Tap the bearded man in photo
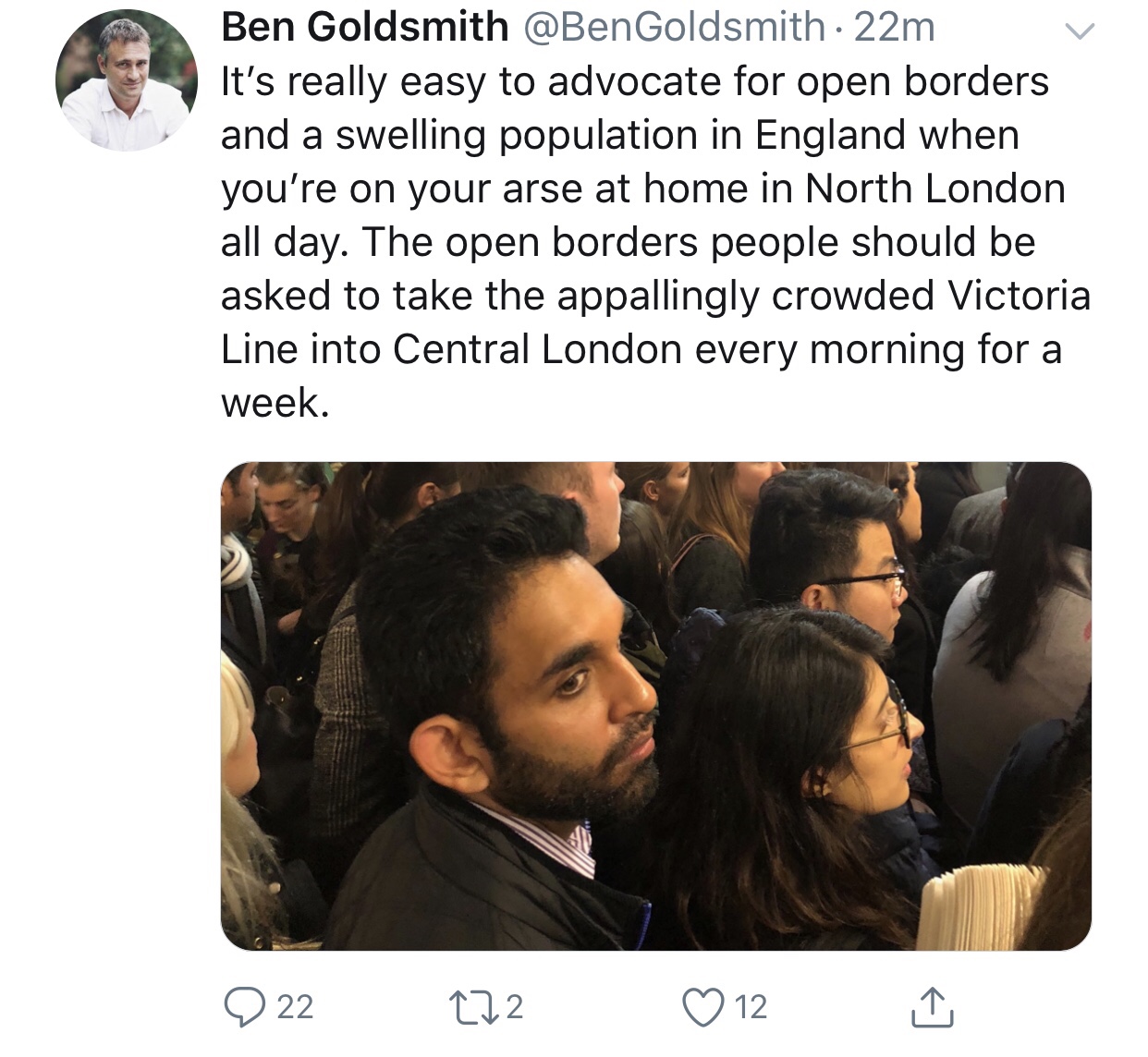 pos(504,730)
